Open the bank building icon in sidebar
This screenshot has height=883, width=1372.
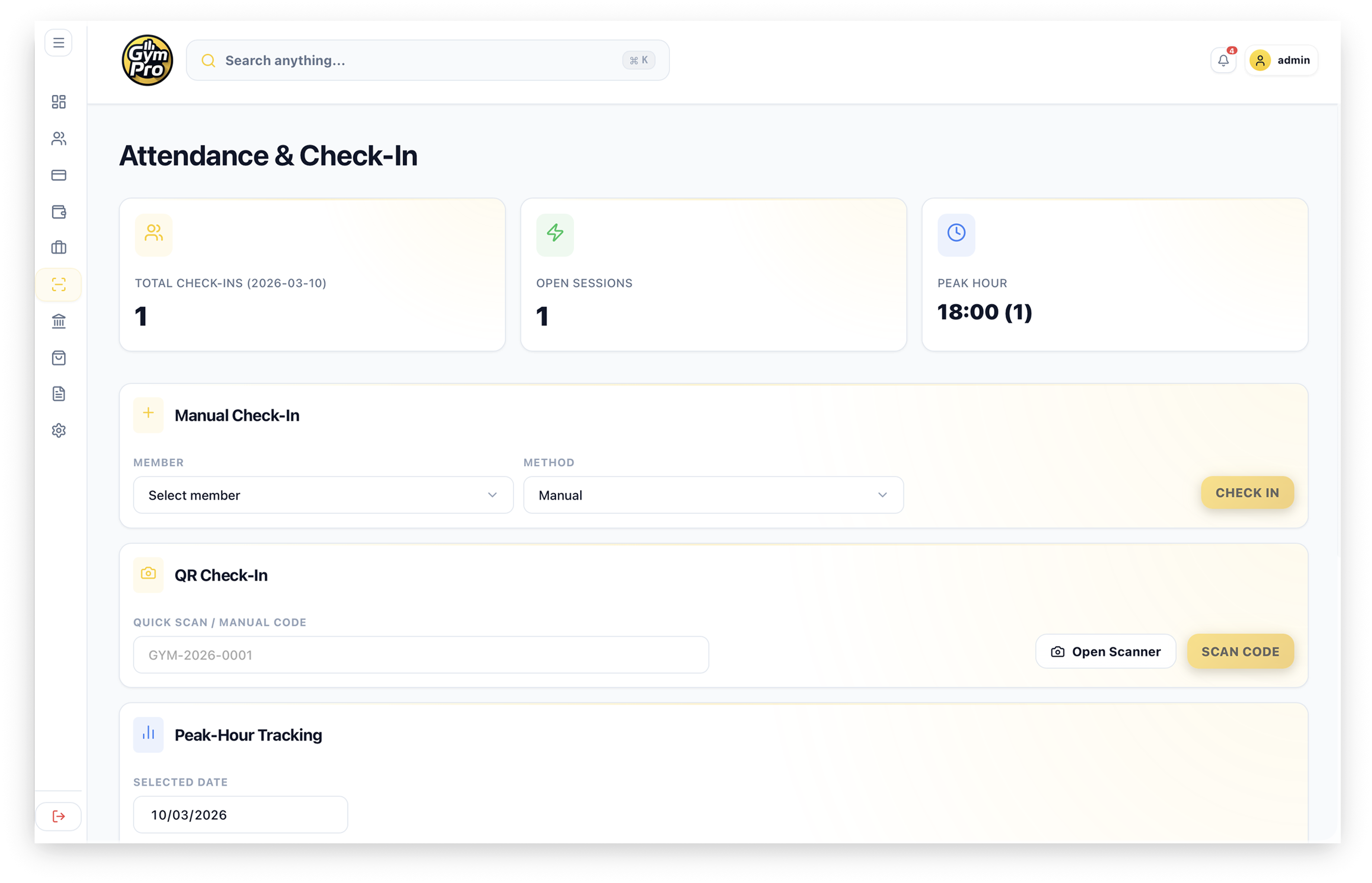tap(59, 321)
